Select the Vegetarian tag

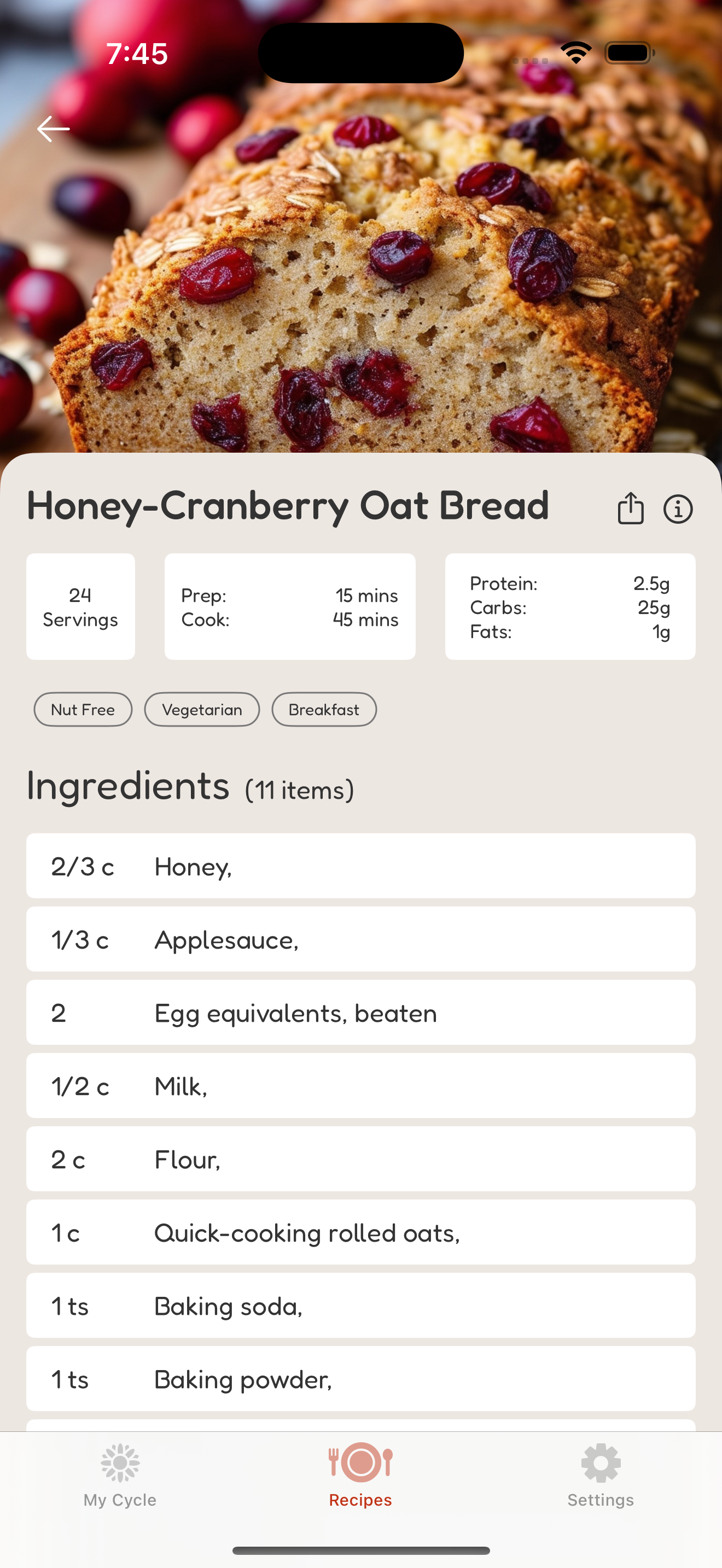[x=202, y=709]
